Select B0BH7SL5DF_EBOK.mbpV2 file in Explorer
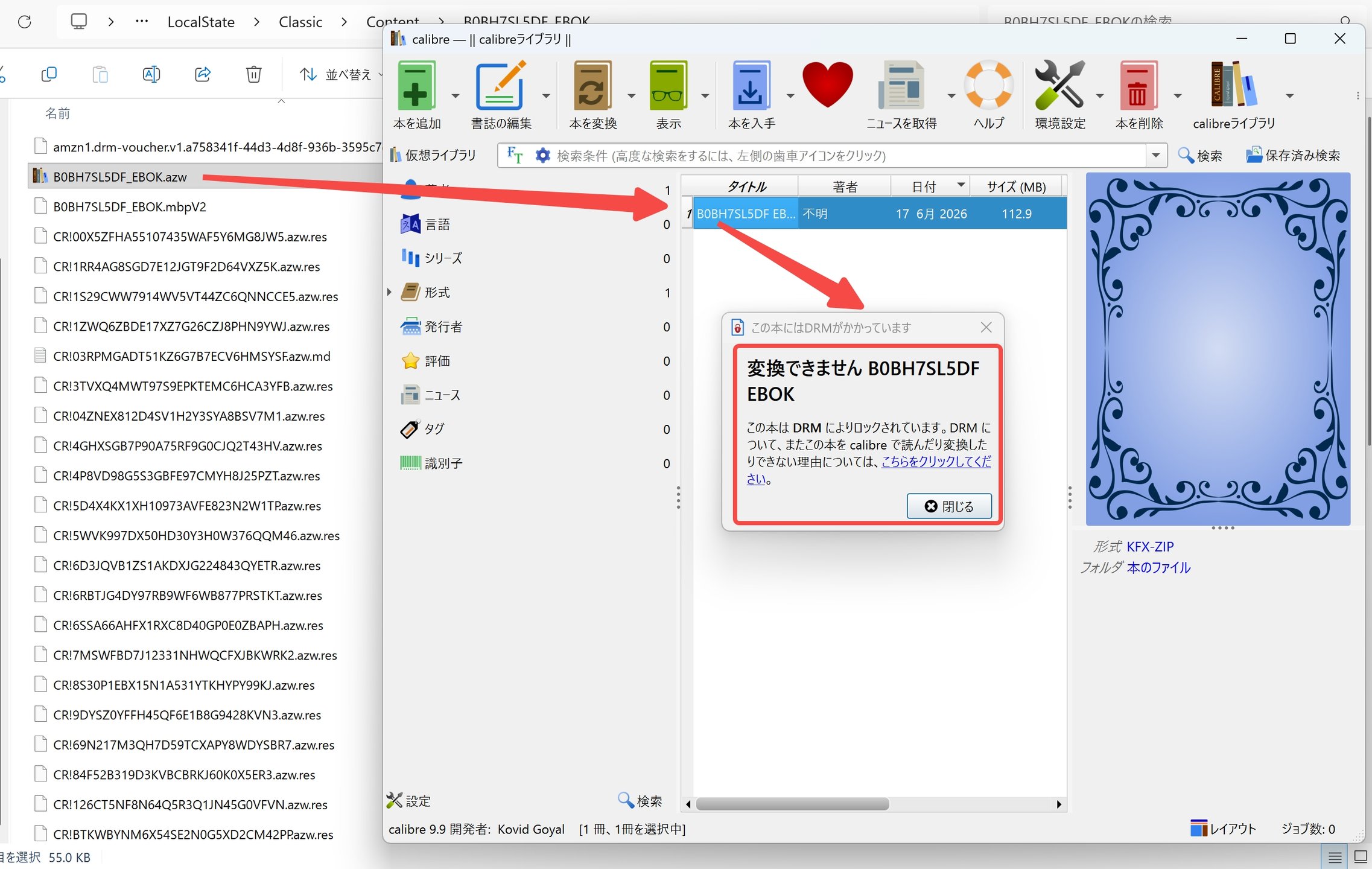The image size is (1372, 869). [130, 207]
